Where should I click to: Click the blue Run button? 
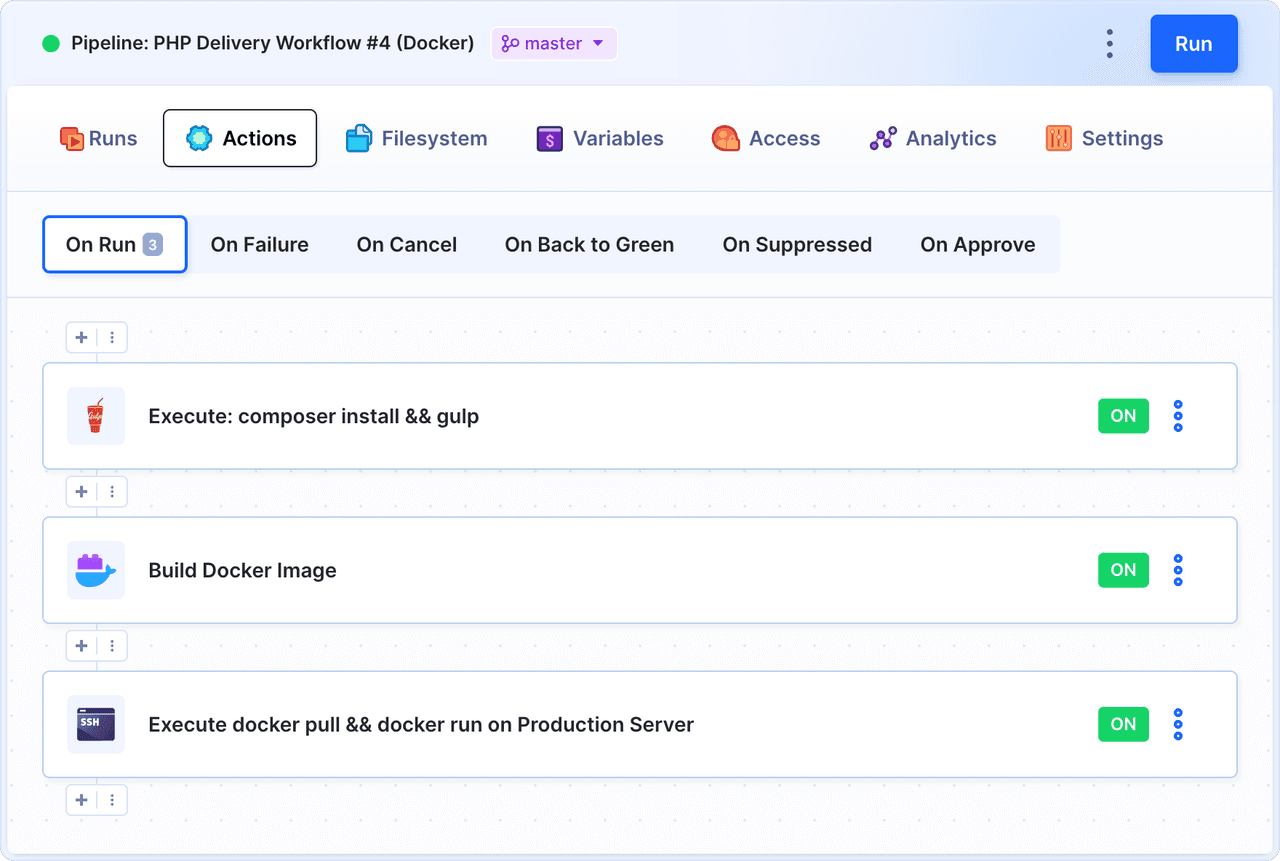1194,44
